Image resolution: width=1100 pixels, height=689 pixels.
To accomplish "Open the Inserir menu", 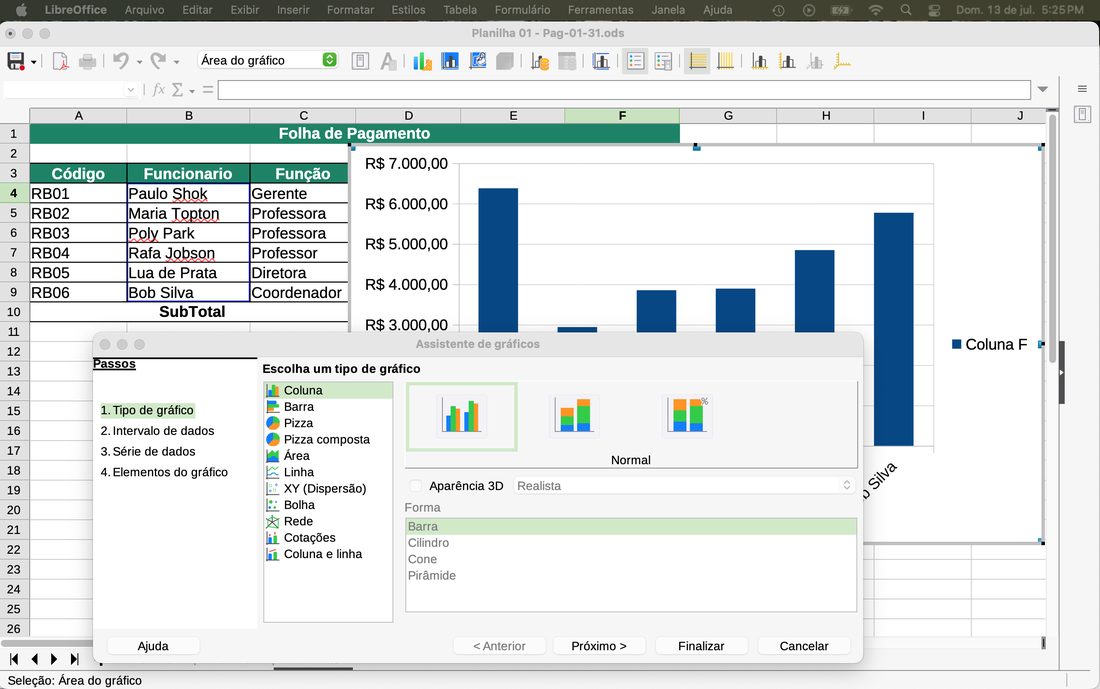I will 293,10.
